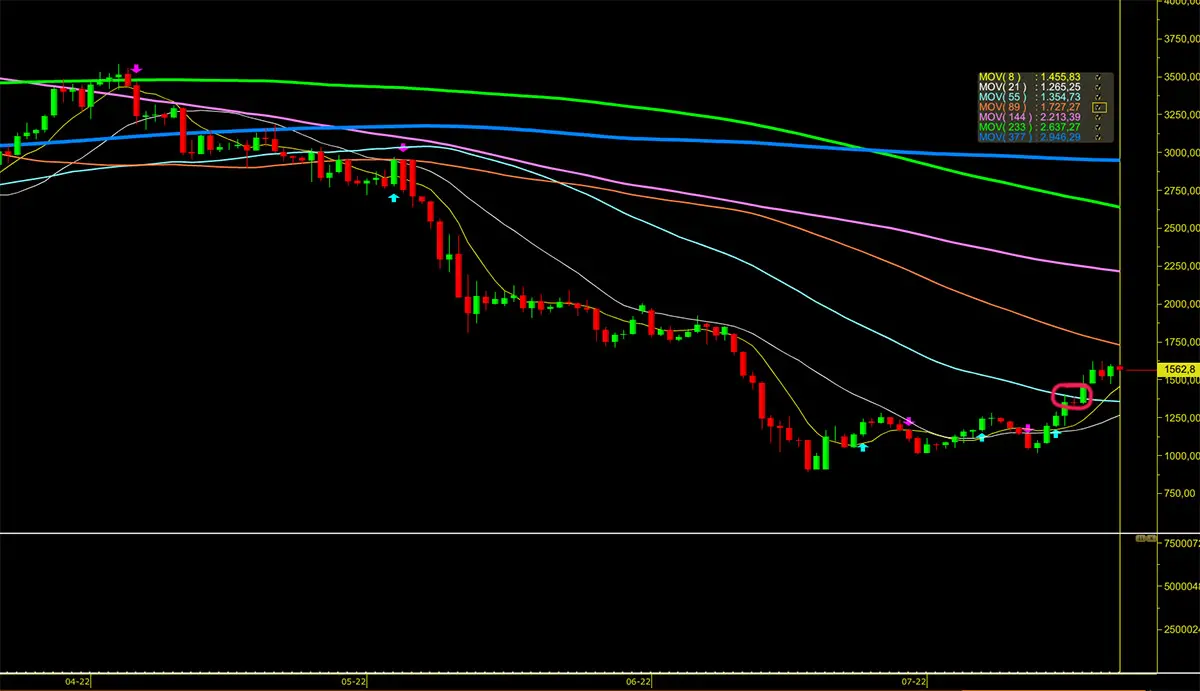Screen dimensions: 1200x691
Task: Click the 06-22 date label on the time axis
Action: pos(639,682)
